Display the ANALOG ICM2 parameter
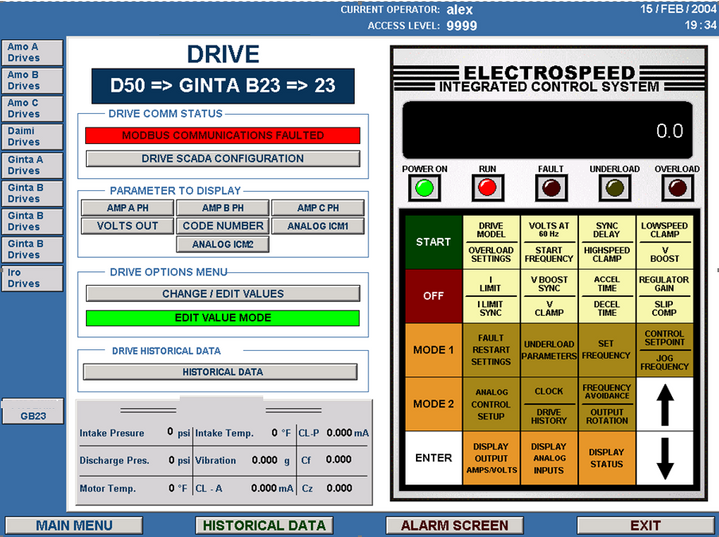Image resolution: width=719 pixels, height=537 pixels. pyautogui.click(x=223, y=244)
